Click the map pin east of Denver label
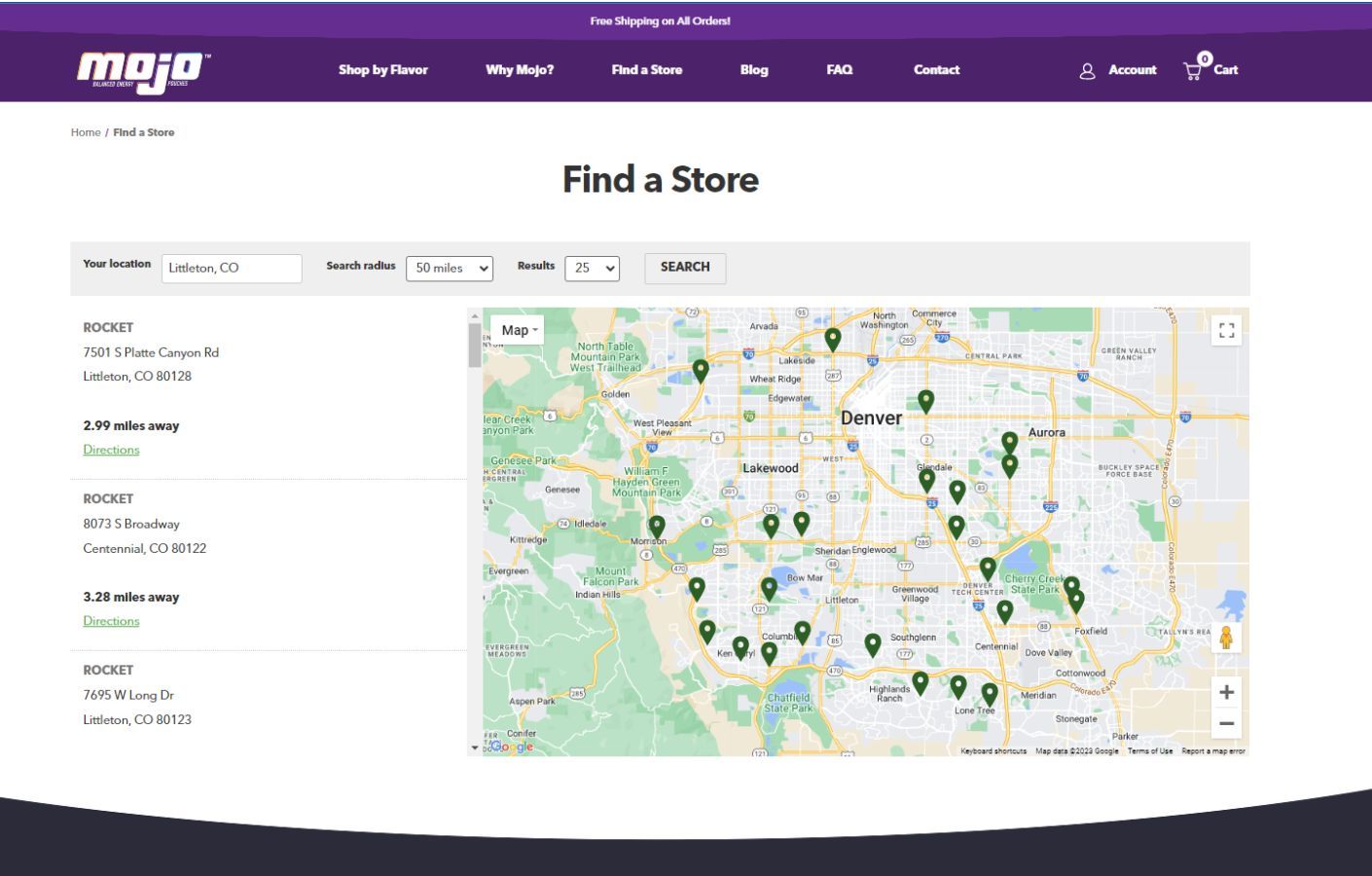 pos(926,401)
